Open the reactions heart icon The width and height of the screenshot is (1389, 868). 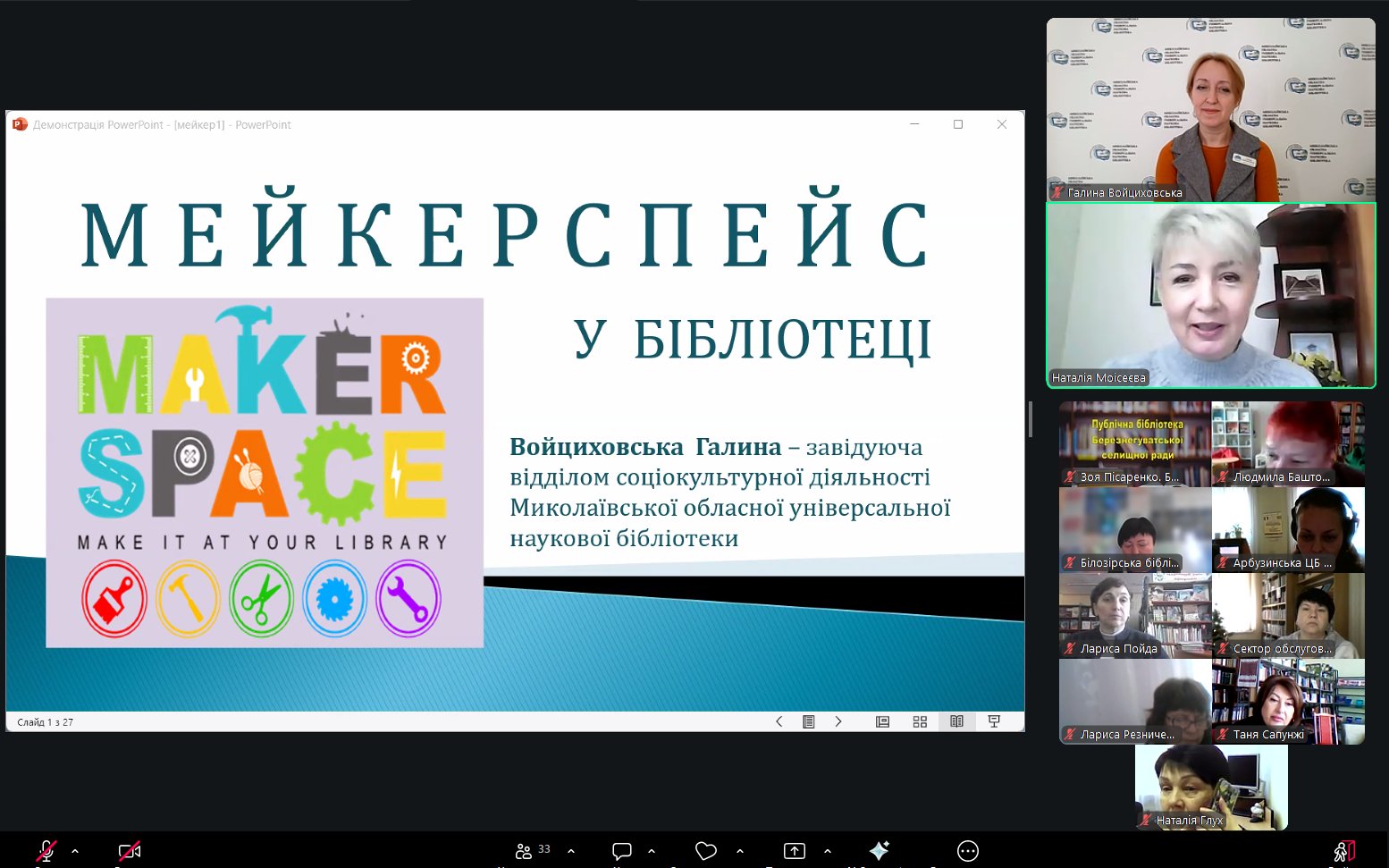706,851
